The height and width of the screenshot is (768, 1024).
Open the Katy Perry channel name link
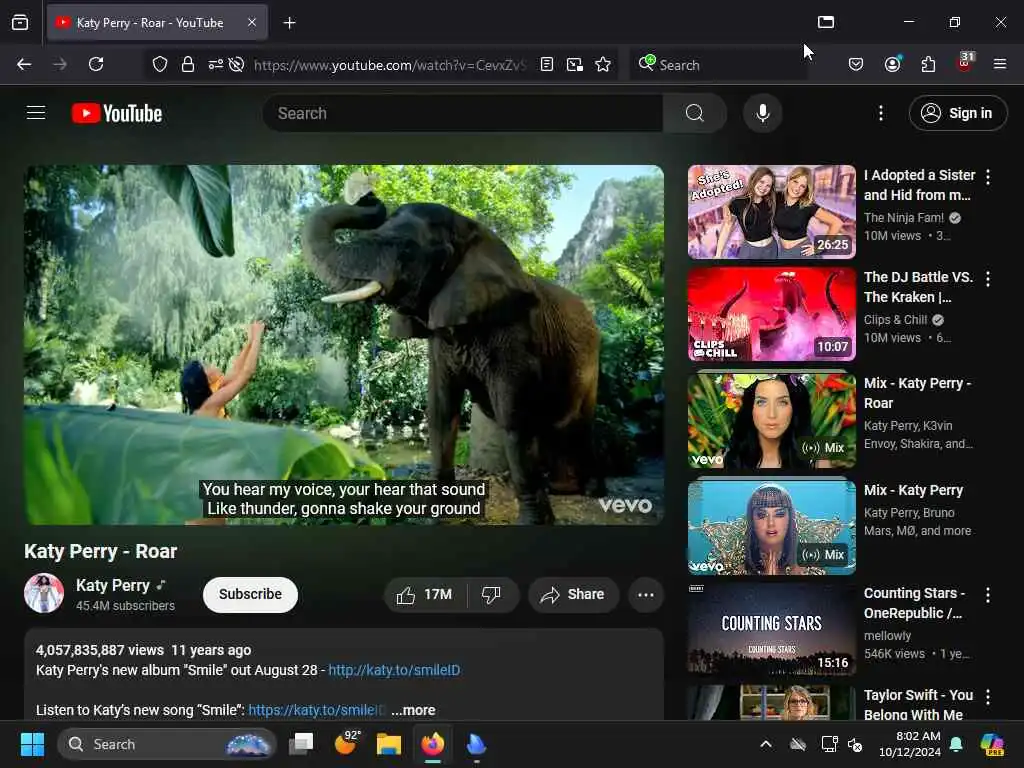tap(113, 585)
